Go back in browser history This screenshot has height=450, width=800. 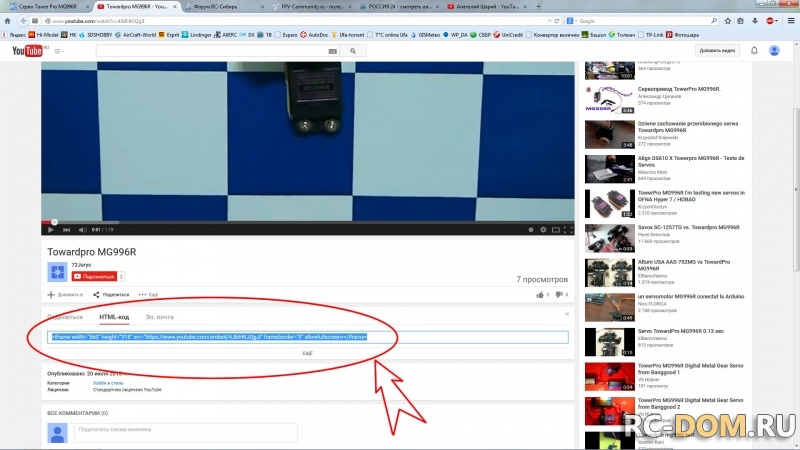[22, 21]
